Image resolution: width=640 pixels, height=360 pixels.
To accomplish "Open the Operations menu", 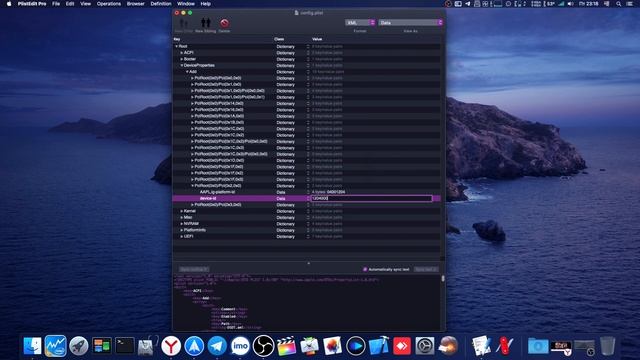I will [109, 4].
